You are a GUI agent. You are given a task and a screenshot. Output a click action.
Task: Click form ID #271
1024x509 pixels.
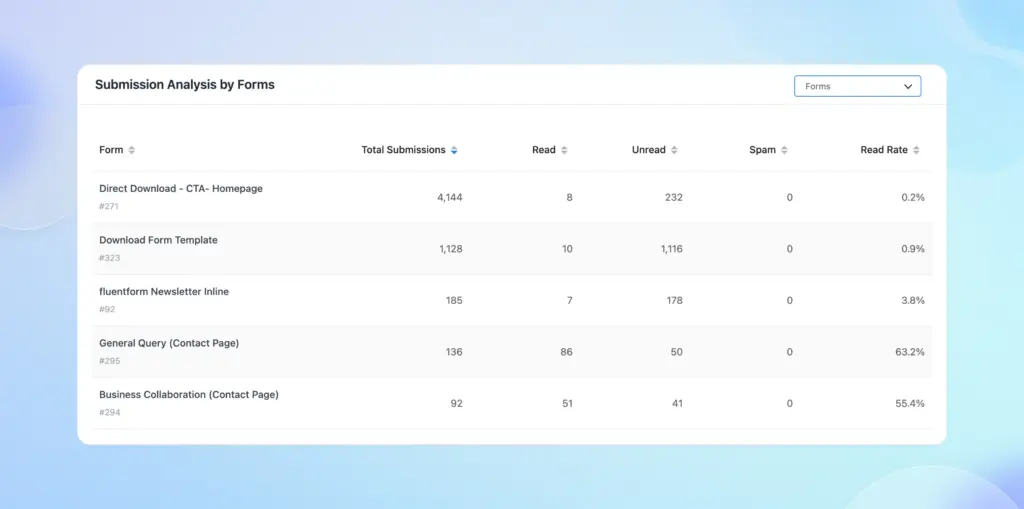coord(109,206)
